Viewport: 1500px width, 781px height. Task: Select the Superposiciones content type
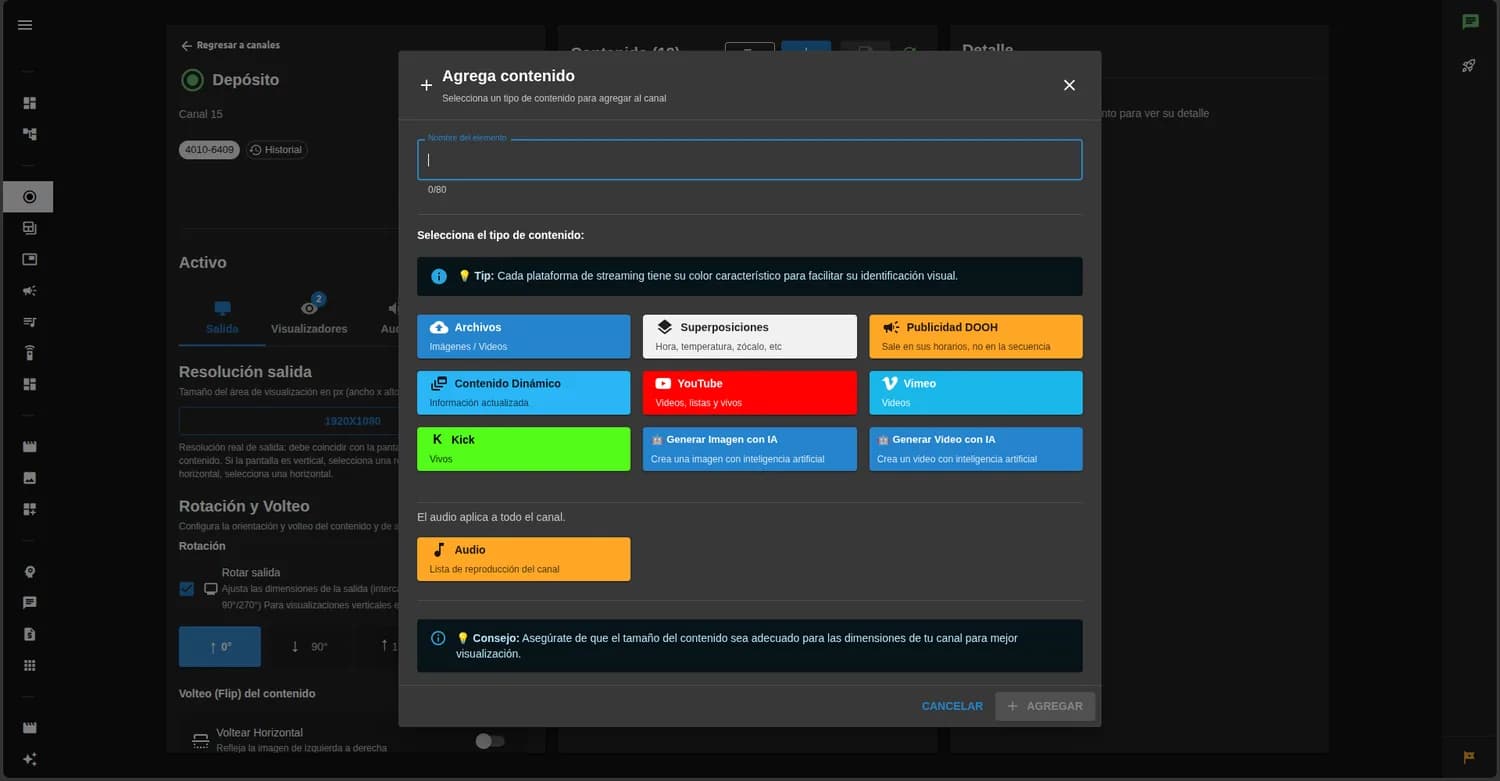pos(750,336)
